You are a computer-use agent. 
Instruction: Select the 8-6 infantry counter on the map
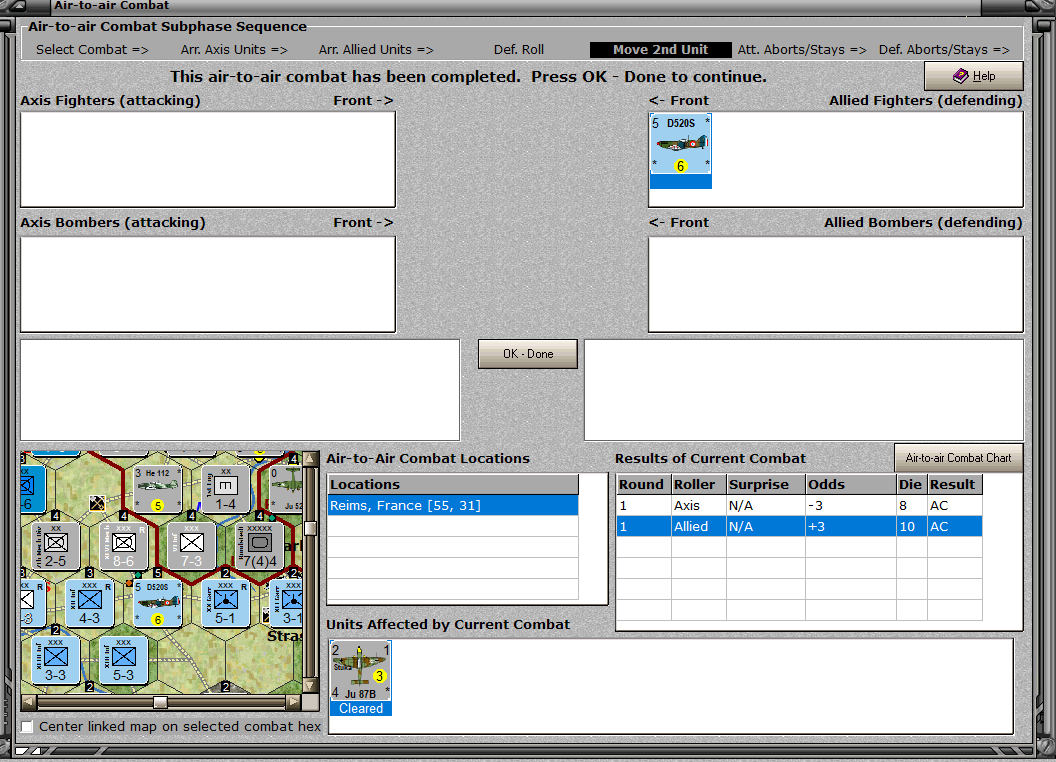124,546
